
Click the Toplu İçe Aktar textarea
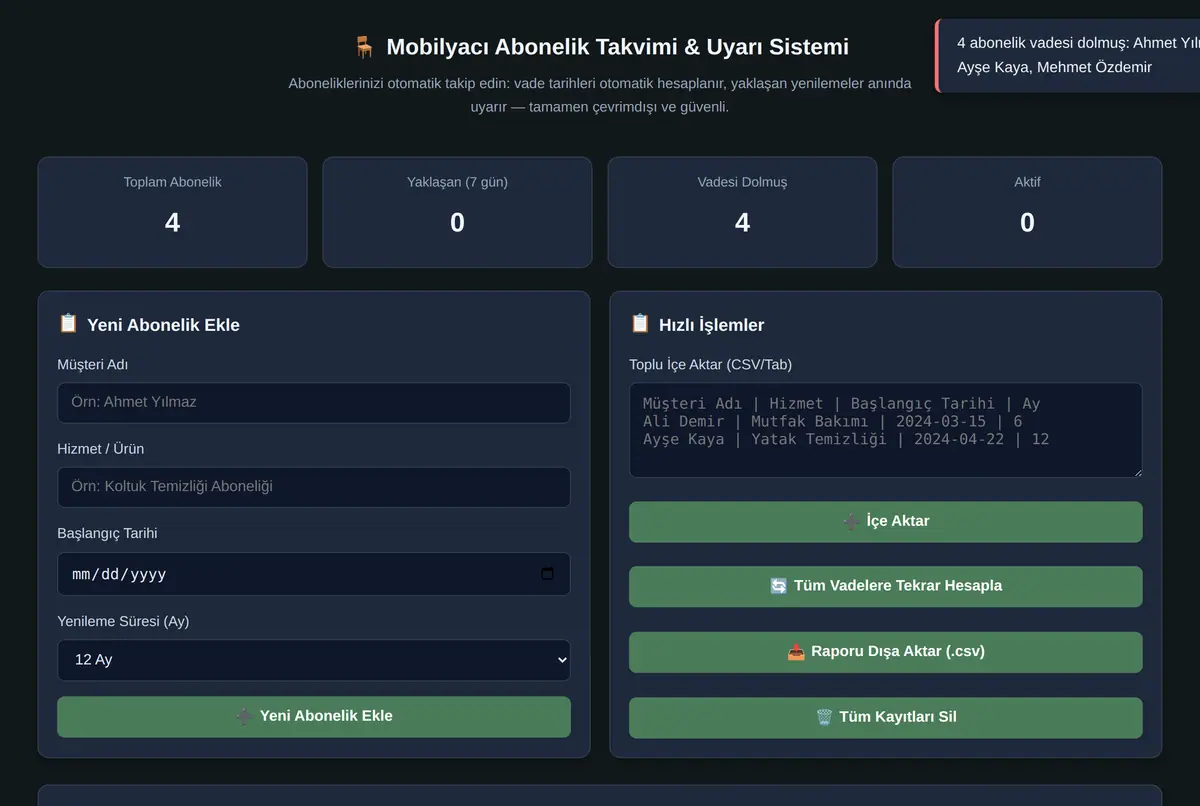point(885,430)
